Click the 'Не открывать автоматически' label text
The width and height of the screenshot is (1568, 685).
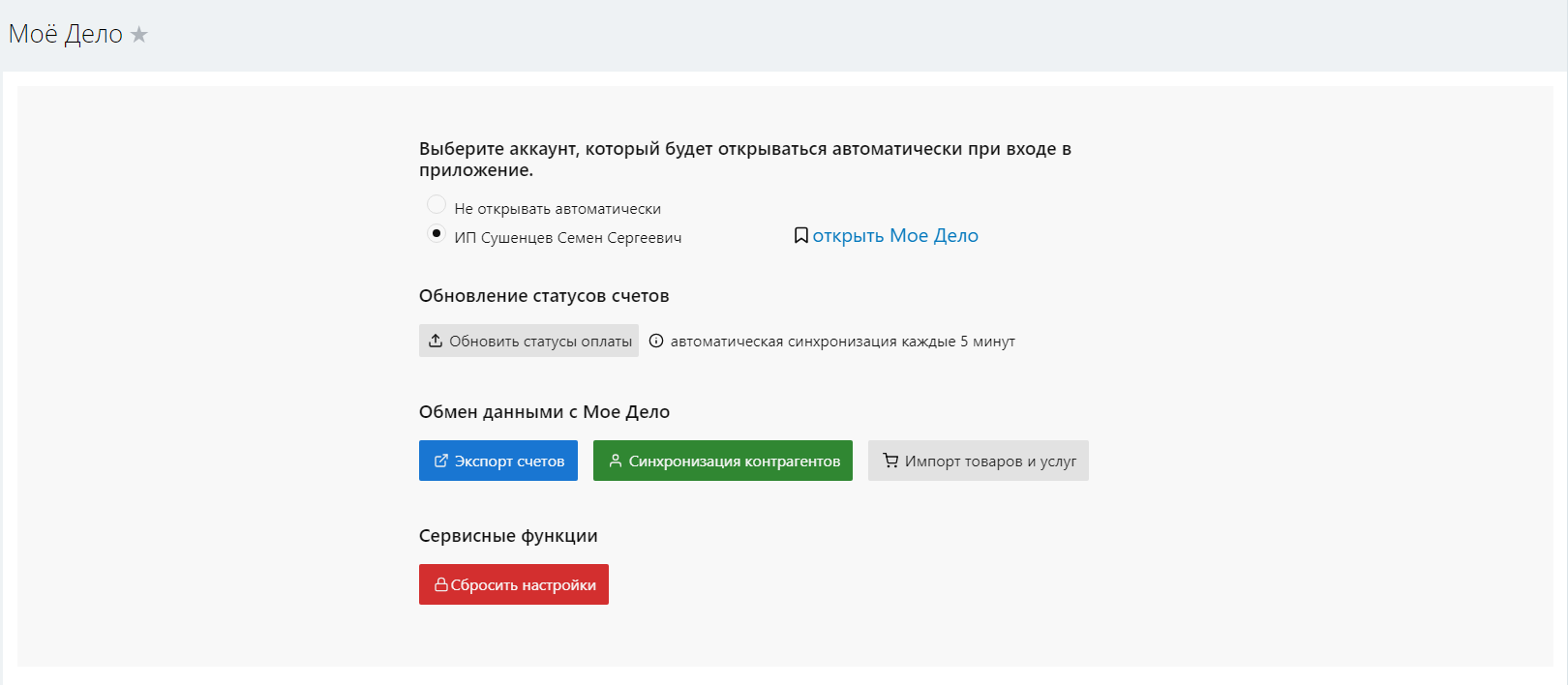(x=558, y=209)
